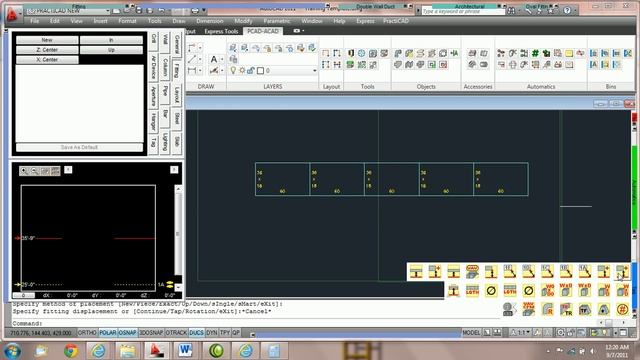
Task: Click first Accessories panel icon
Action: tap(472, 53)
